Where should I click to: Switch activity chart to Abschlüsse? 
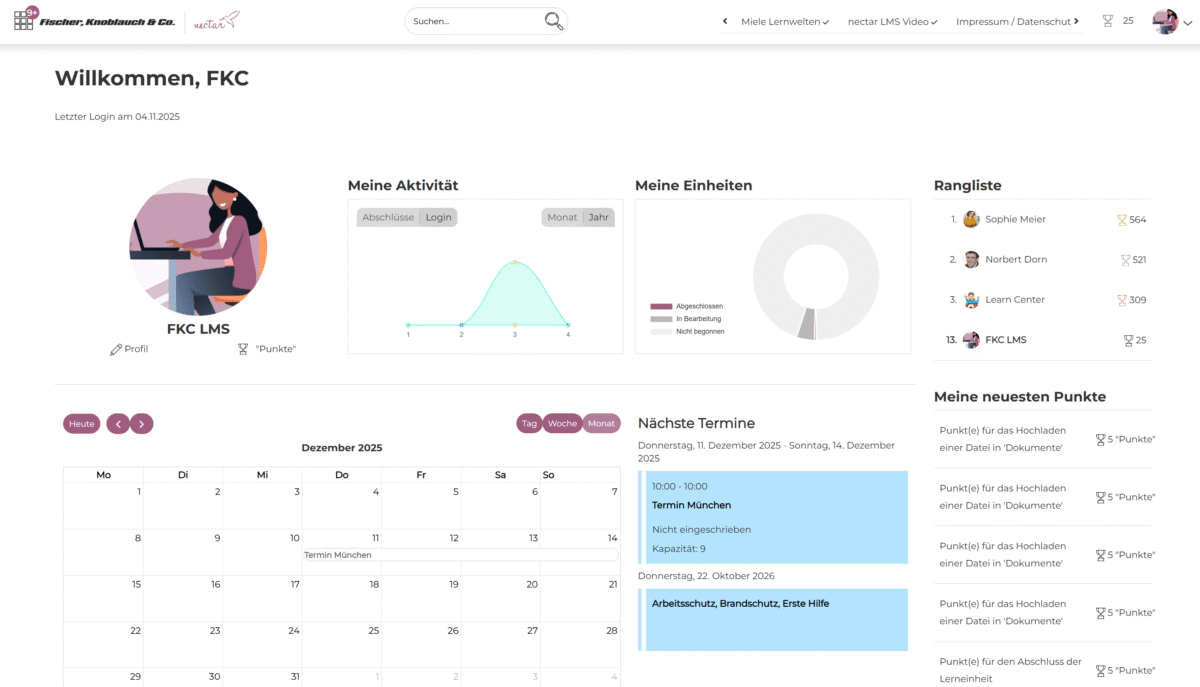[388, 217]
